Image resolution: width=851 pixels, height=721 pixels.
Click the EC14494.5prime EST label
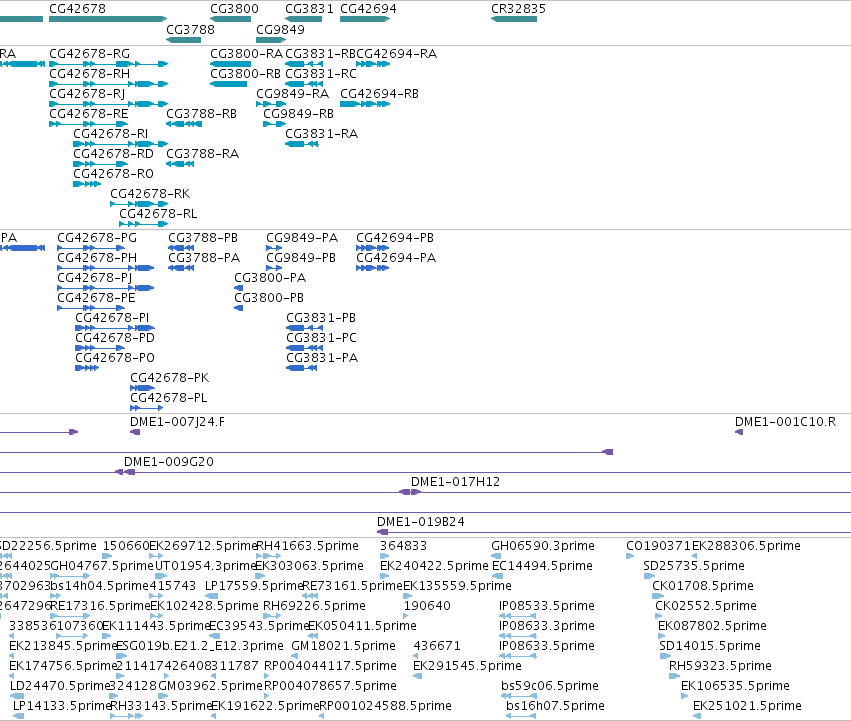point(542,566)
